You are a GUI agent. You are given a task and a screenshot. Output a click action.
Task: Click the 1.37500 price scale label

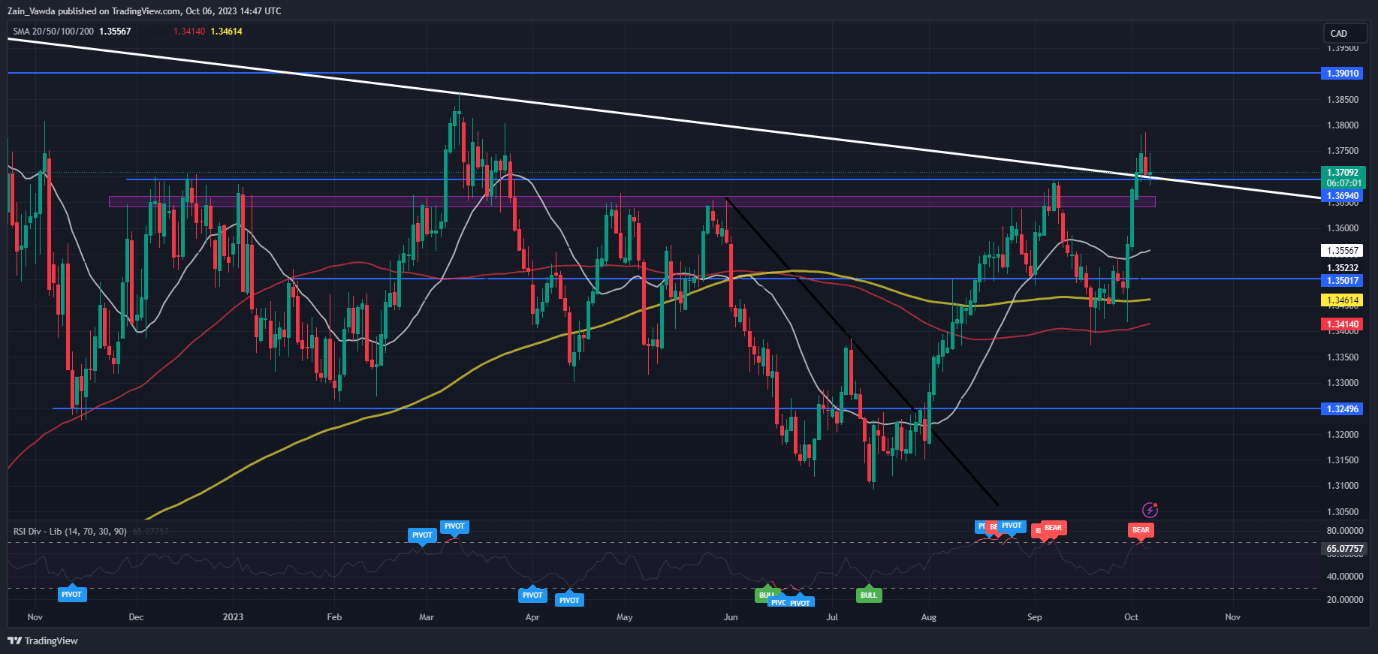coord(1342,151)
